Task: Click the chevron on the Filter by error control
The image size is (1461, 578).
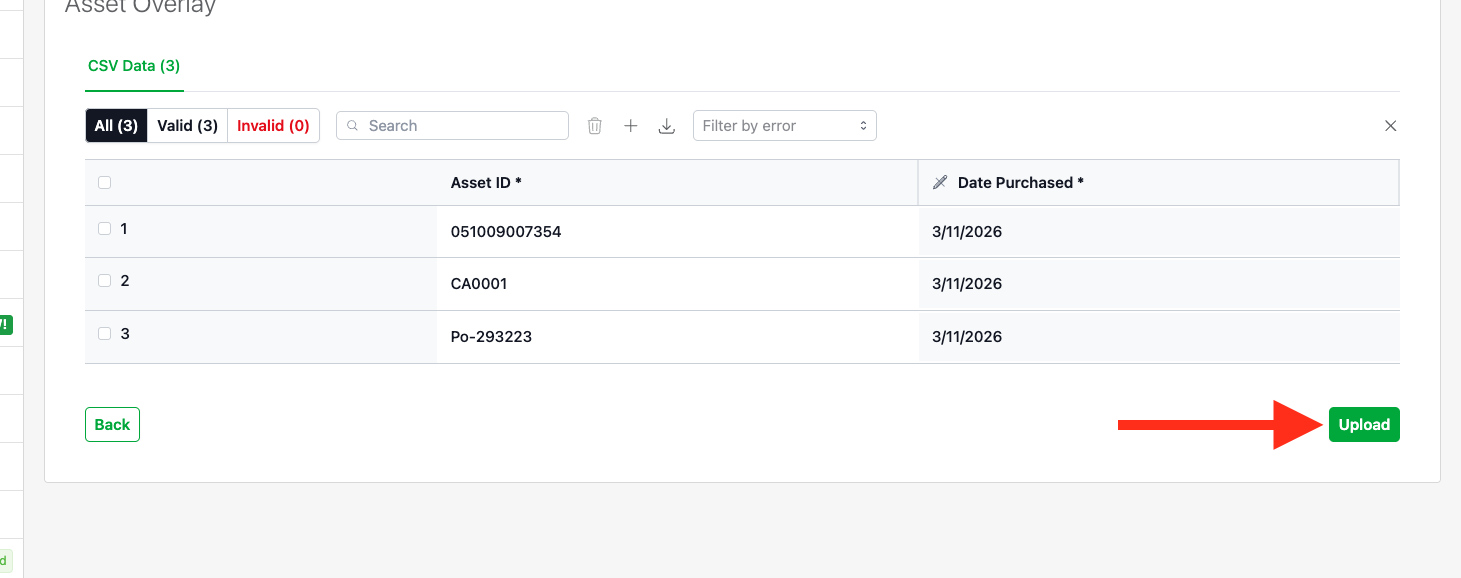Action: [x=862, y=125]
